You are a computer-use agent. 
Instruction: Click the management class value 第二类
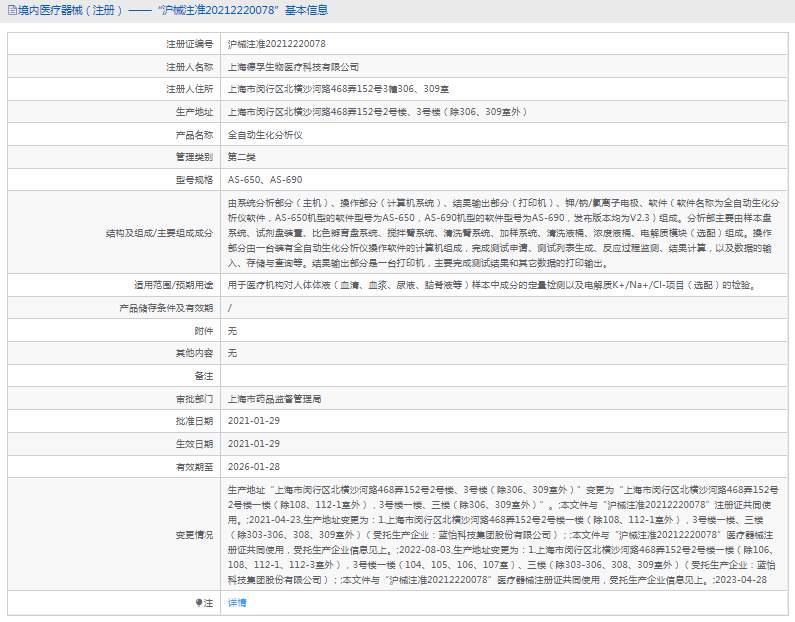pyautogui.click(x=241, y=157)
